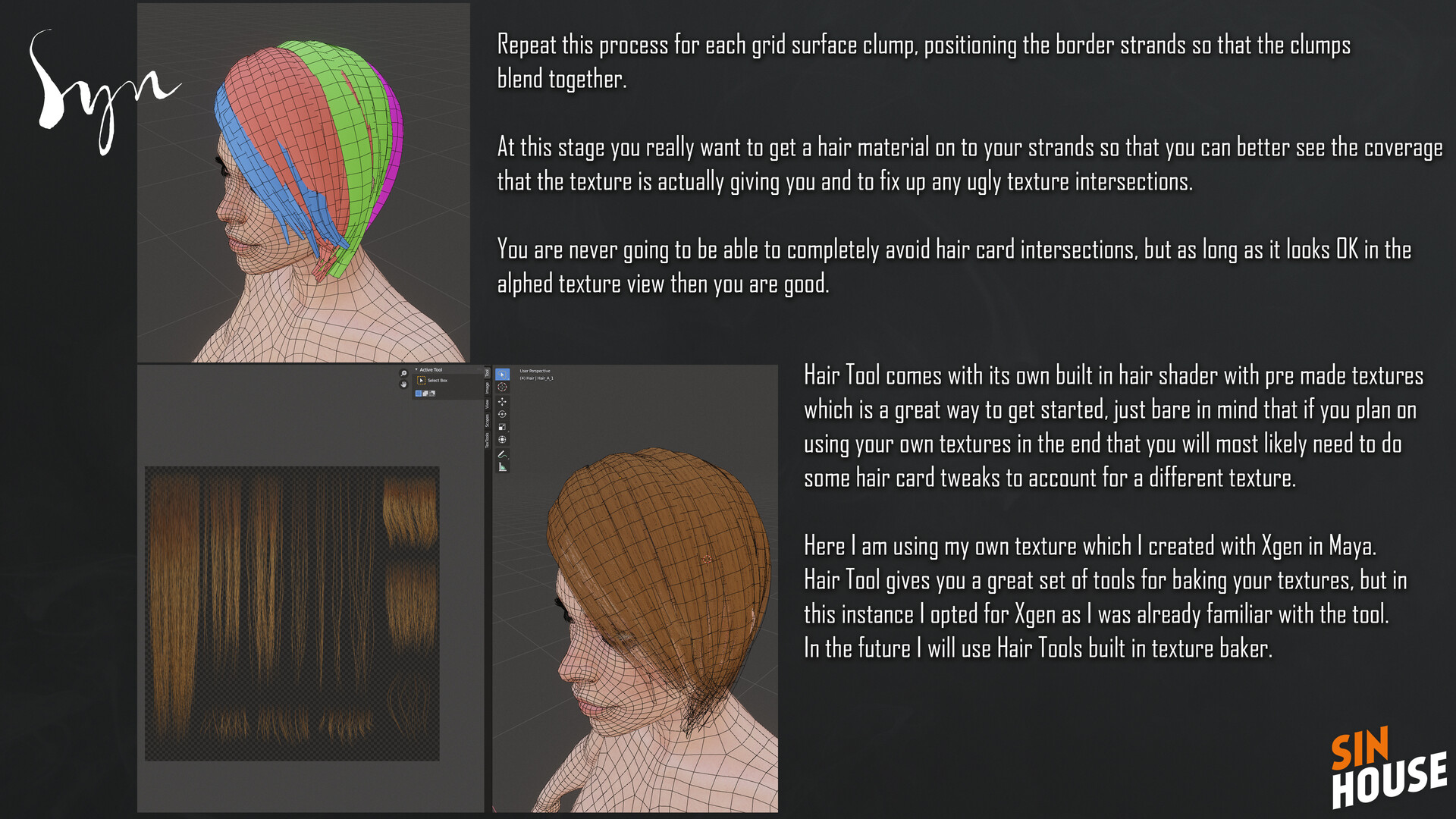
Task: Choose the 'extend selection' mode icon
Action: (x=425, y=394)
